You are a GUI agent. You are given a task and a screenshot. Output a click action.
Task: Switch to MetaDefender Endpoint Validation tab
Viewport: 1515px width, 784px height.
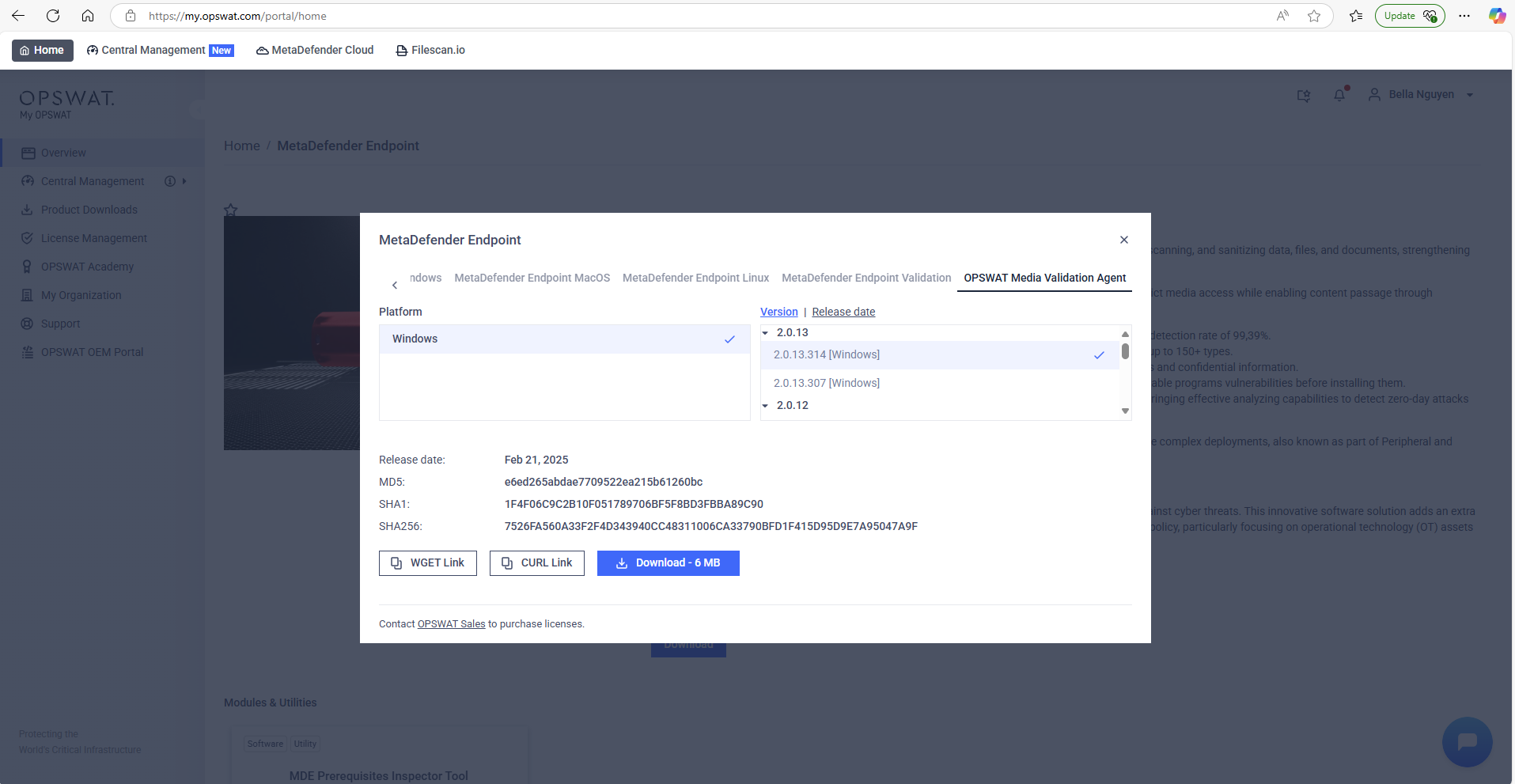click(x=866, y=278)
